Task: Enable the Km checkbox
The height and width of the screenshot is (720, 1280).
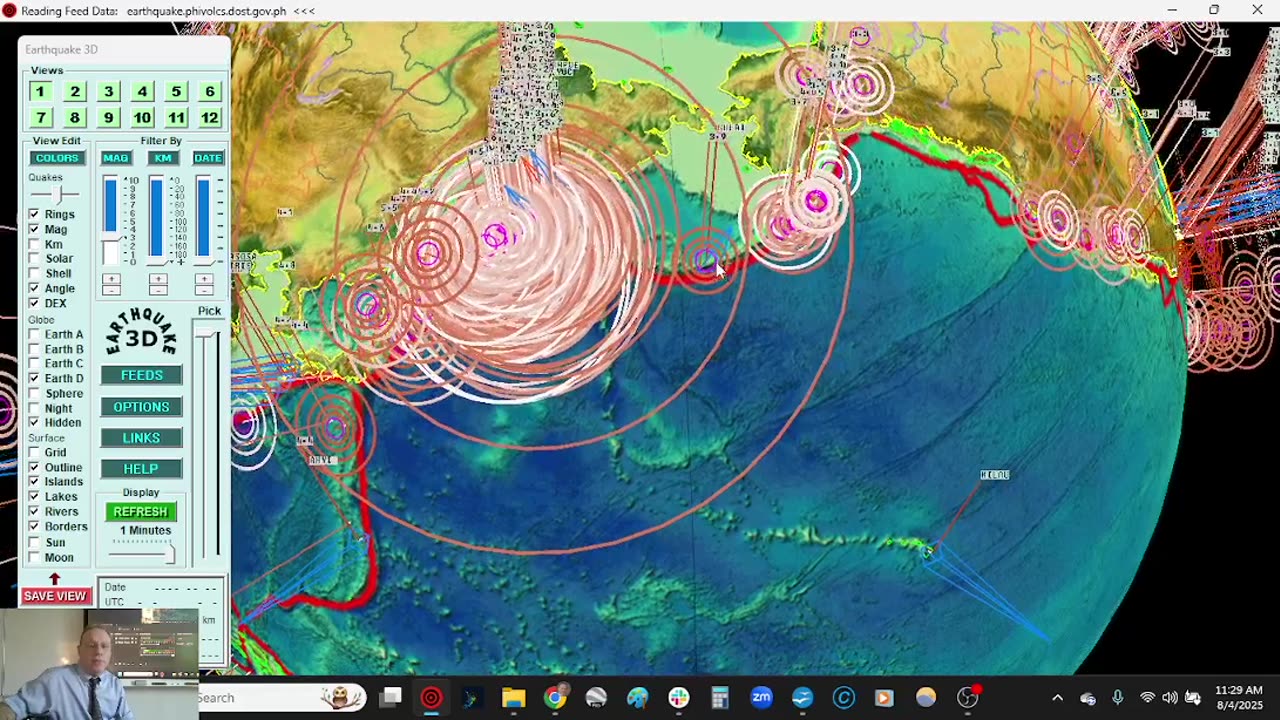Action: pos(35,244)
